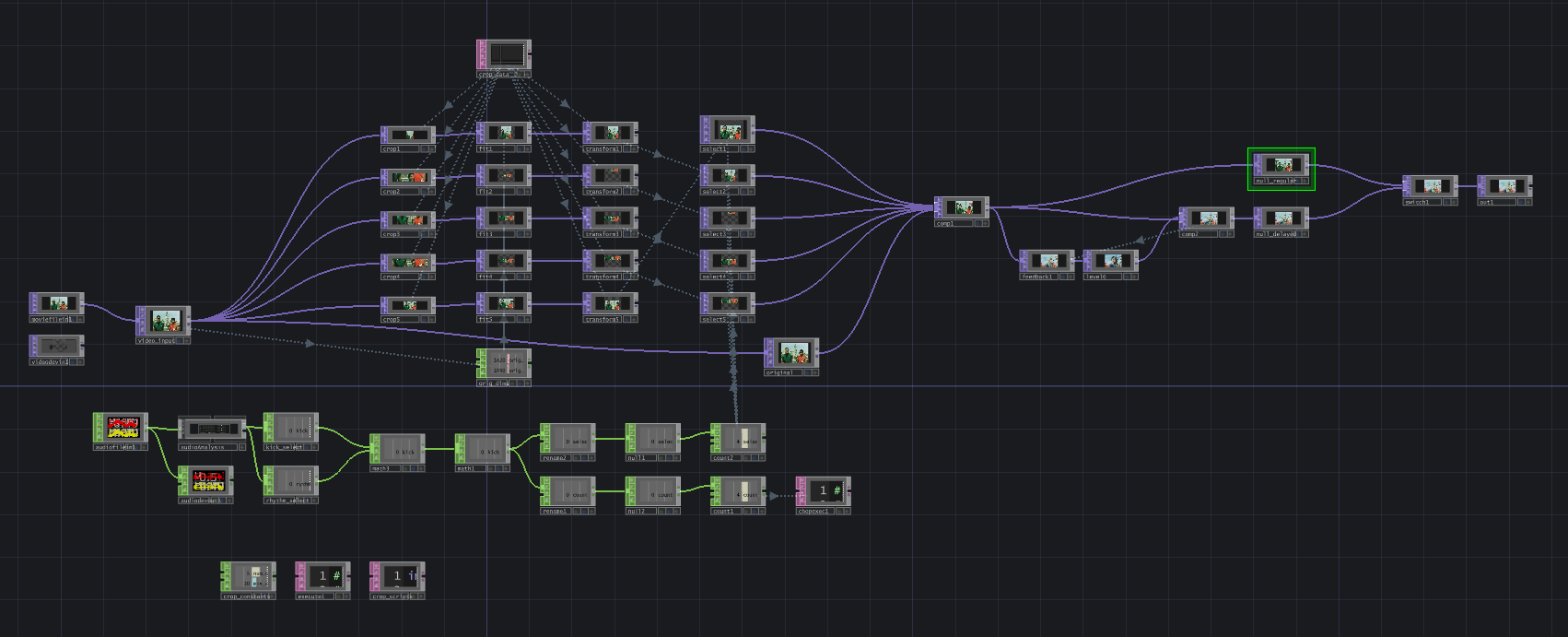The height and width of the screenshot is (637, 1568).
Task: Select the videodevin1 node
Action: pyautogui.click(x=57, y=346)
